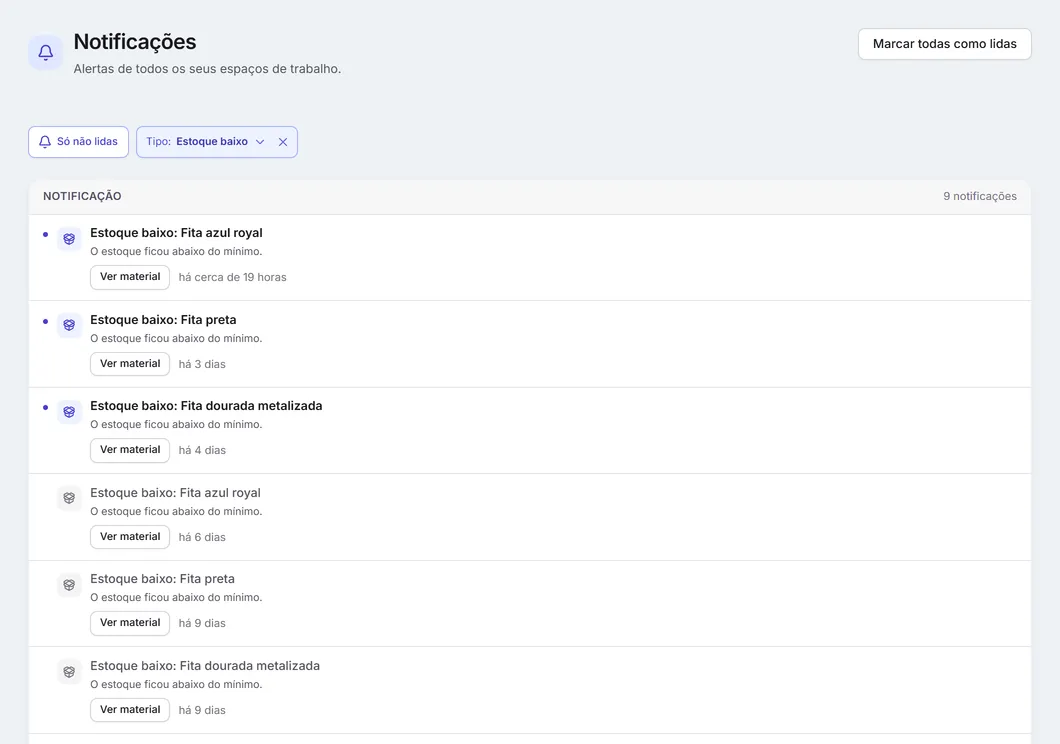Click box icon of Fita preta, há 3 dias
The image size is (1060, 744).
[x=69, y=325]
